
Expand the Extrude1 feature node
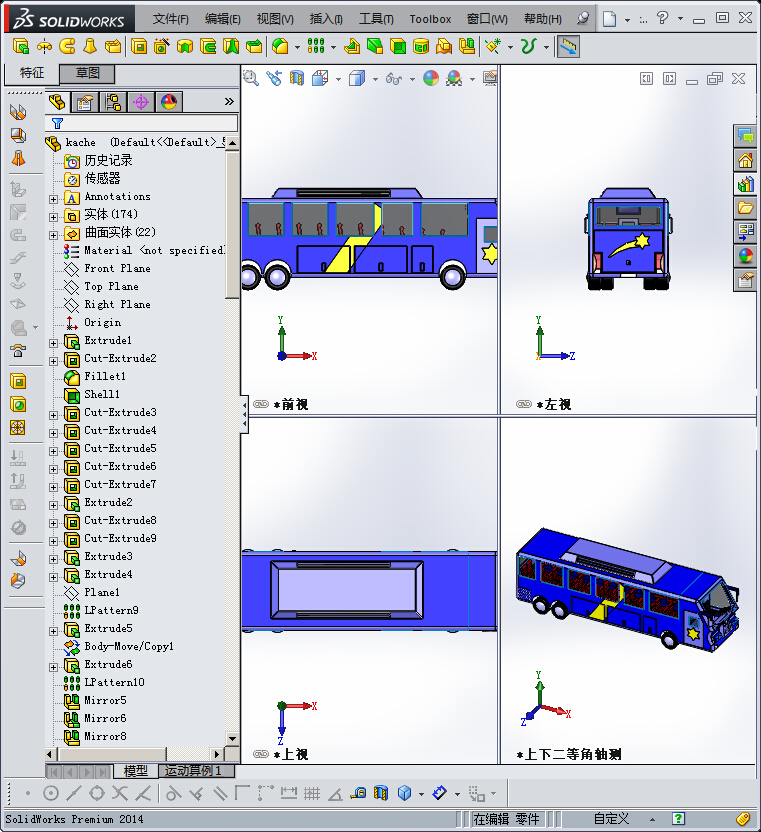(53, 343)
